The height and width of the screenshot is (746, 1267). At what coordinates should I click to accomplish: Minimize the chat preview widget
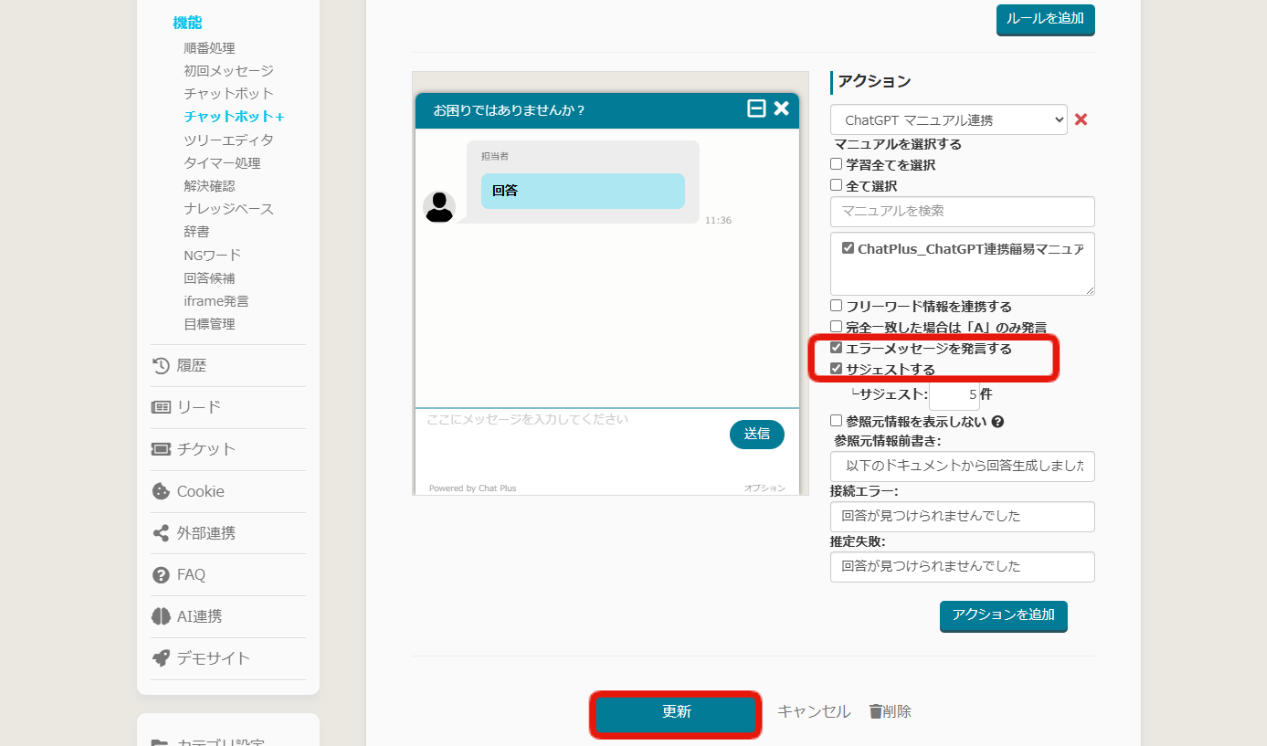click(x=756, y=109)
